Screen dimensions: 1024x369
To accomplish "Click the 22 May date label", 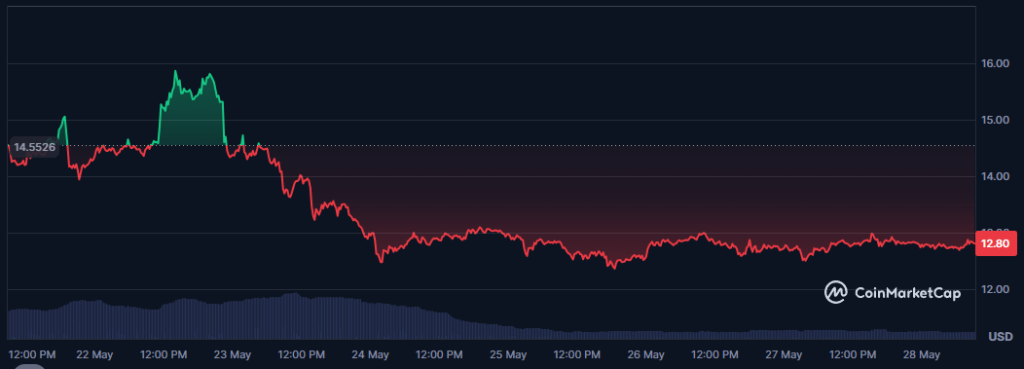I will click(x=95, y=355).
